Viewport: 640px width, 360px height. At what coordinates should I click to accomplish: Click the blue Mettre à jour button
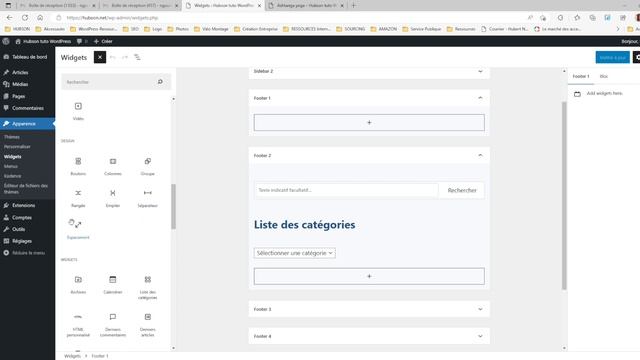612,57
